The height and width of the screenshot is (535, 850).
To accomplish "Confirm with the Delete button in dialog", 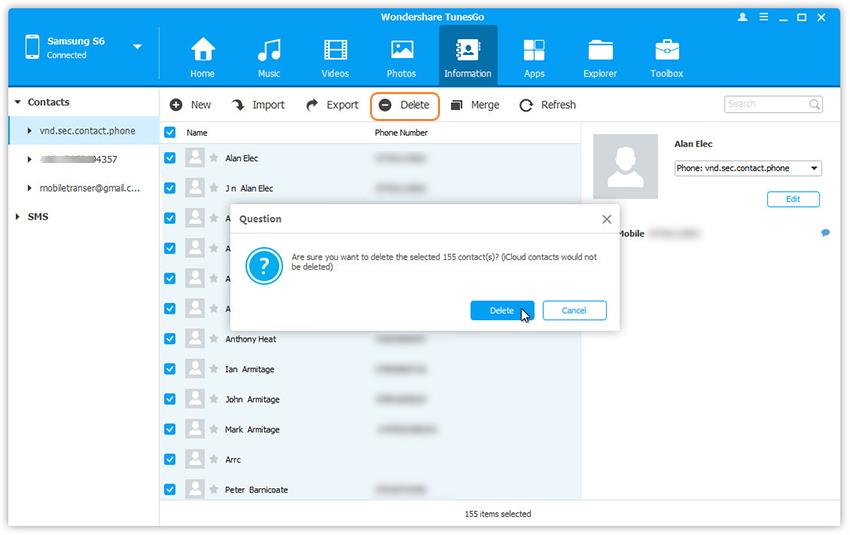I will 502,311.
